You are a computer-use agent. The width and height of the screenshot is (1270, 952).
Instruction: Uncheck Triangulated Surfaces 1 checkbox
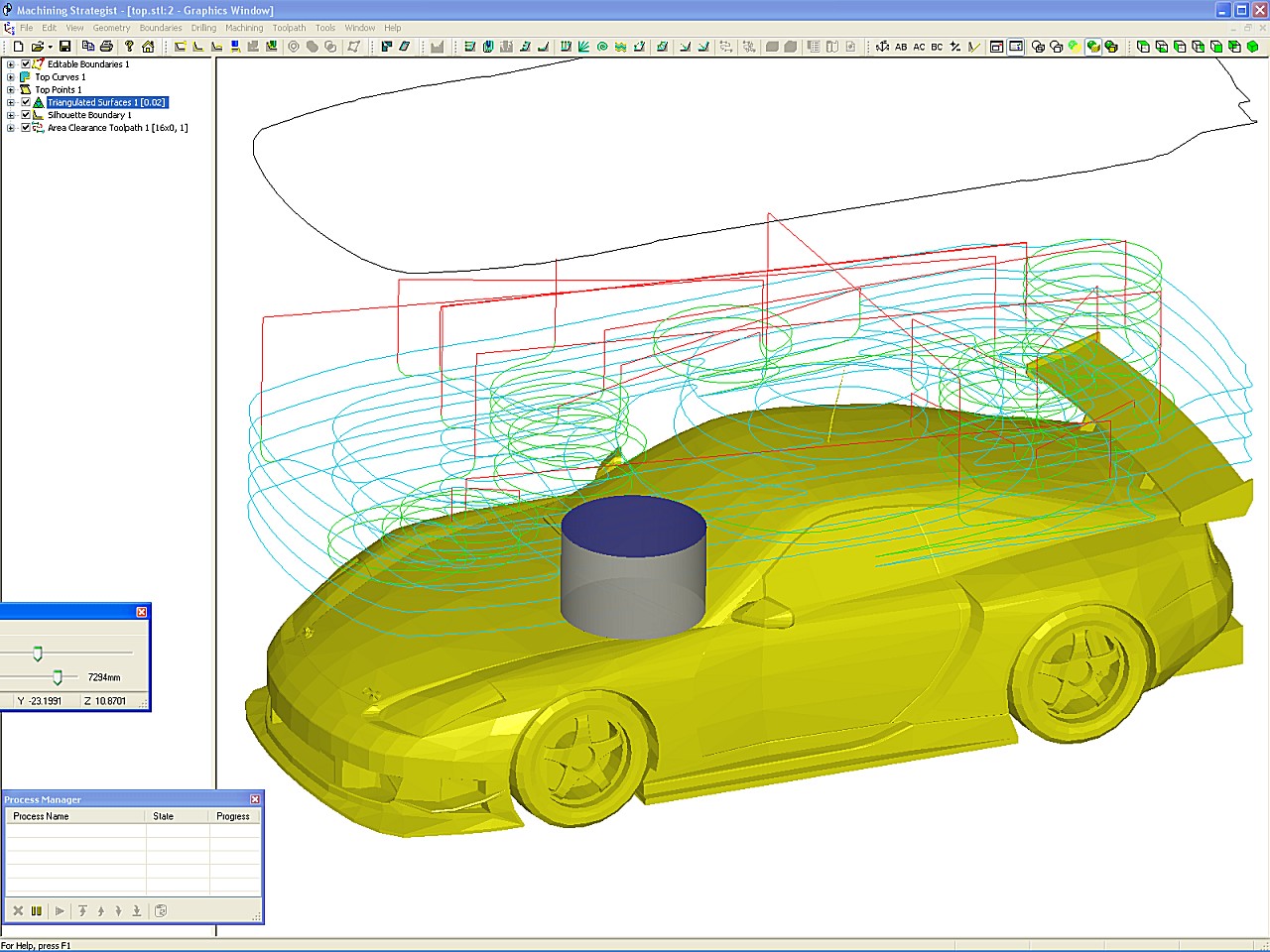(x=26, y=102)
